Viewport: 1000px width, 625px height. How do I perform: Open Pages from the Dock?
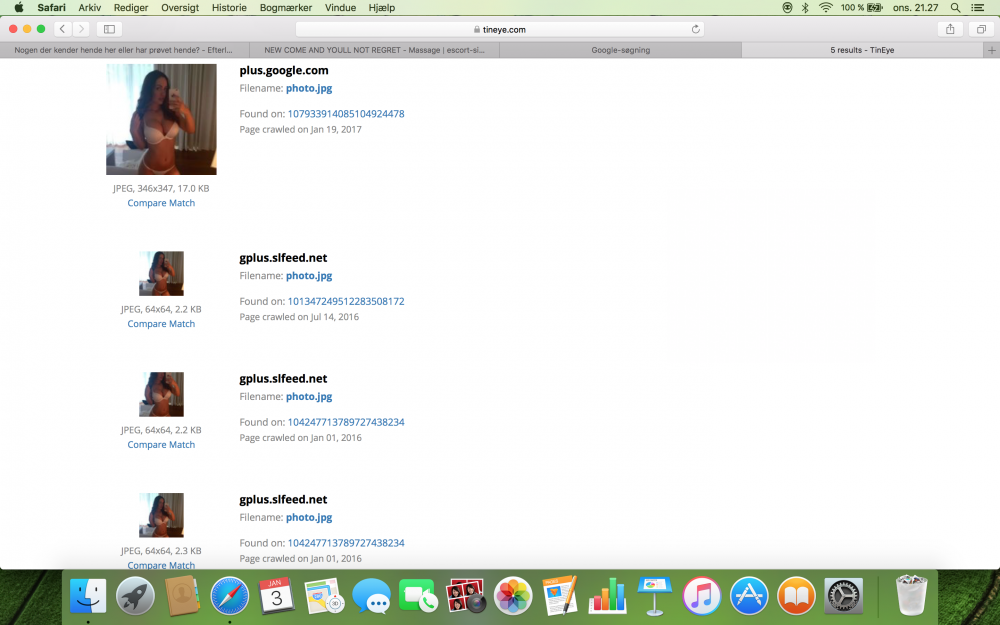pyautogui.click(x=560, y=596)
